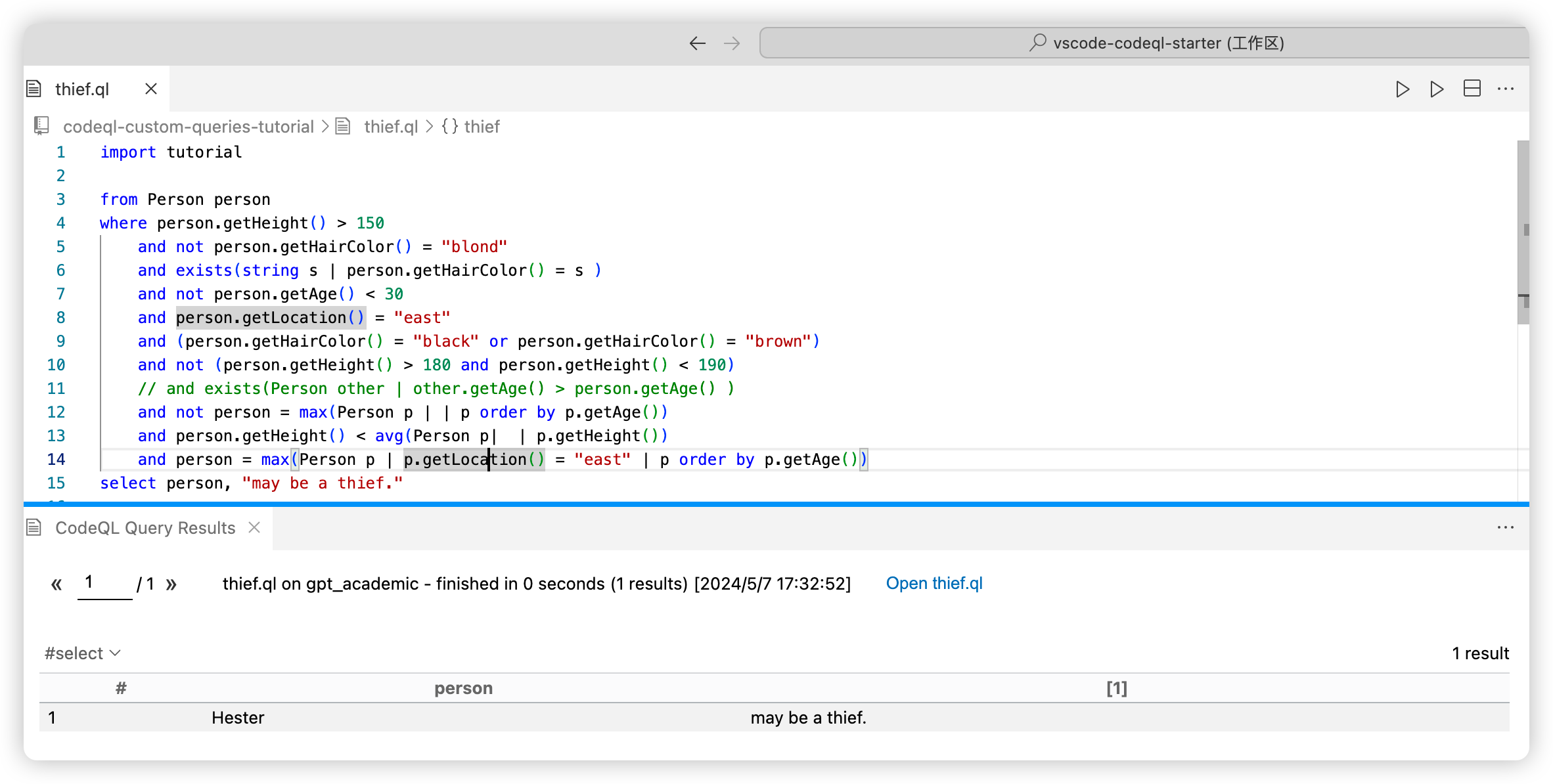
Task: Click the split editor layout icon
Action: (x=1472, y=89)
